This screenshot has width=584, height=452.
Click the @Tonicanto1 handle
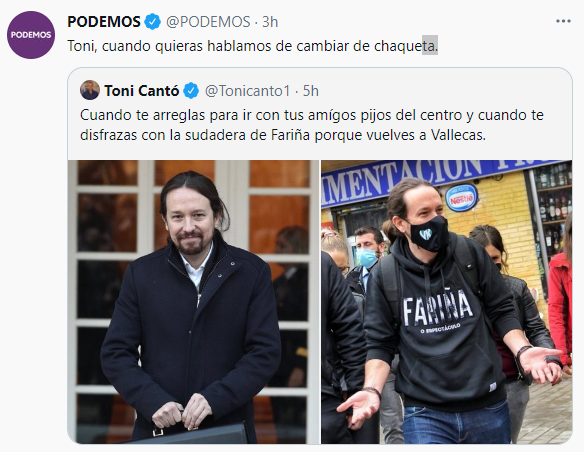coord(247,91)
